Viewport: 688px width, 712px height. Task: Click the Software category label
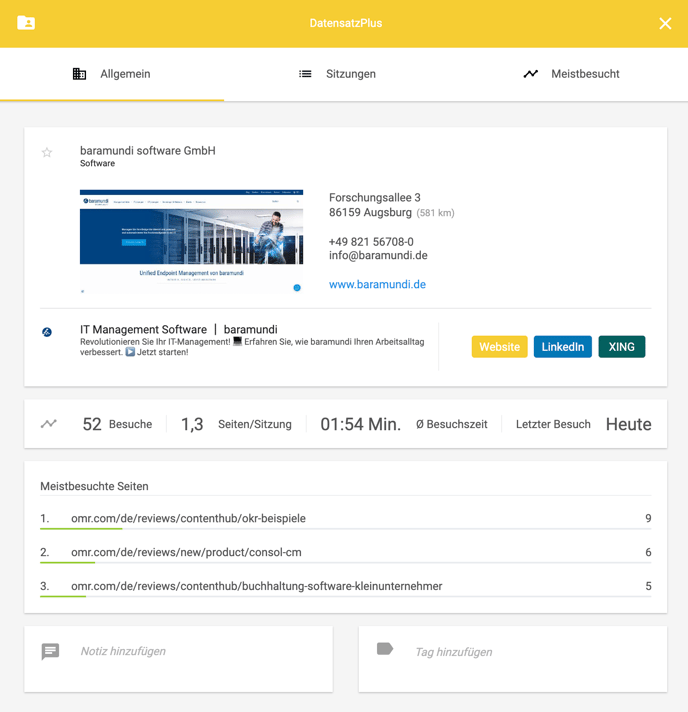[x=97, y=163]
